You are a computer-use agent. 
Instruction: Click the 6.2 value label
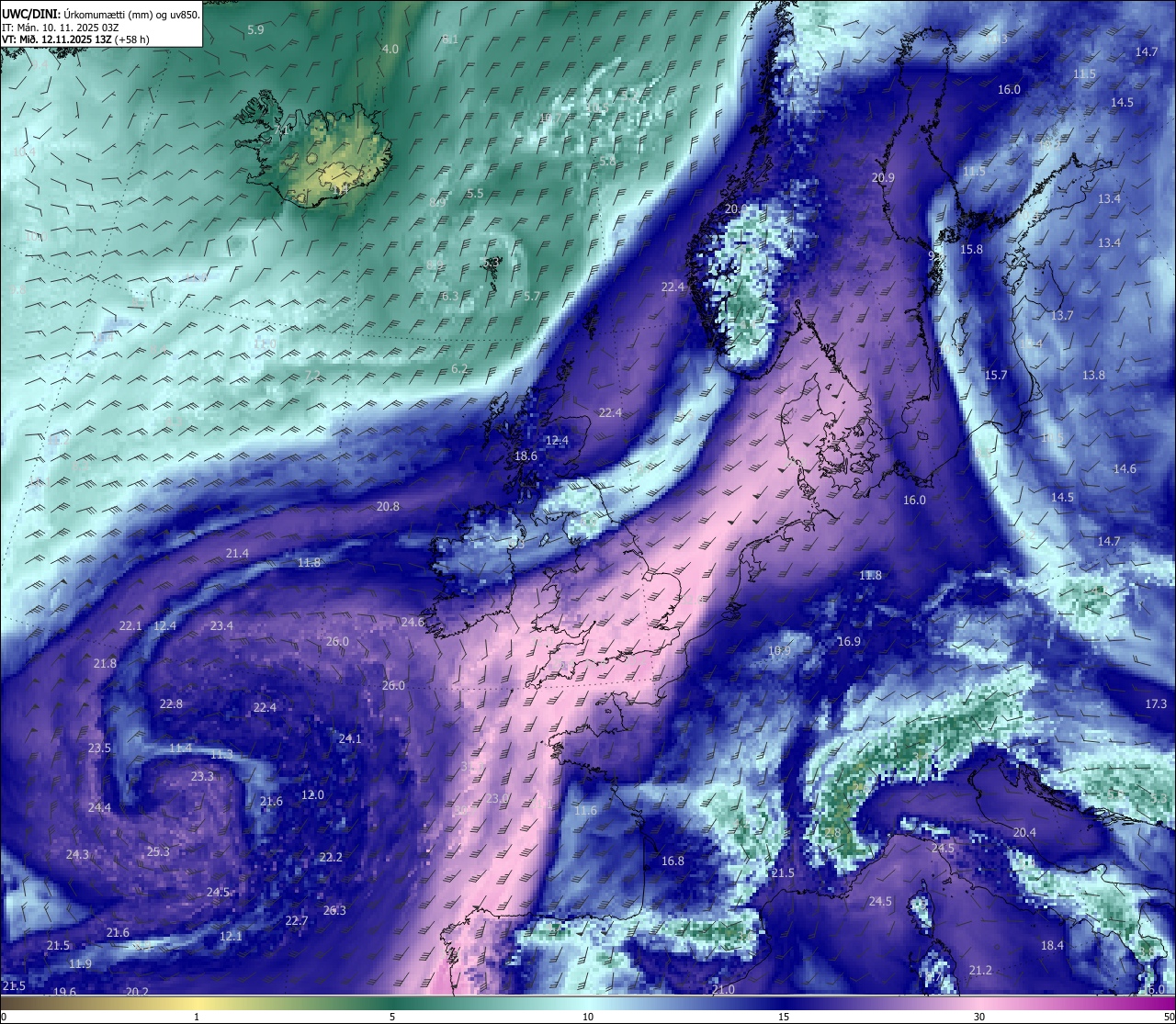[459, 369]
